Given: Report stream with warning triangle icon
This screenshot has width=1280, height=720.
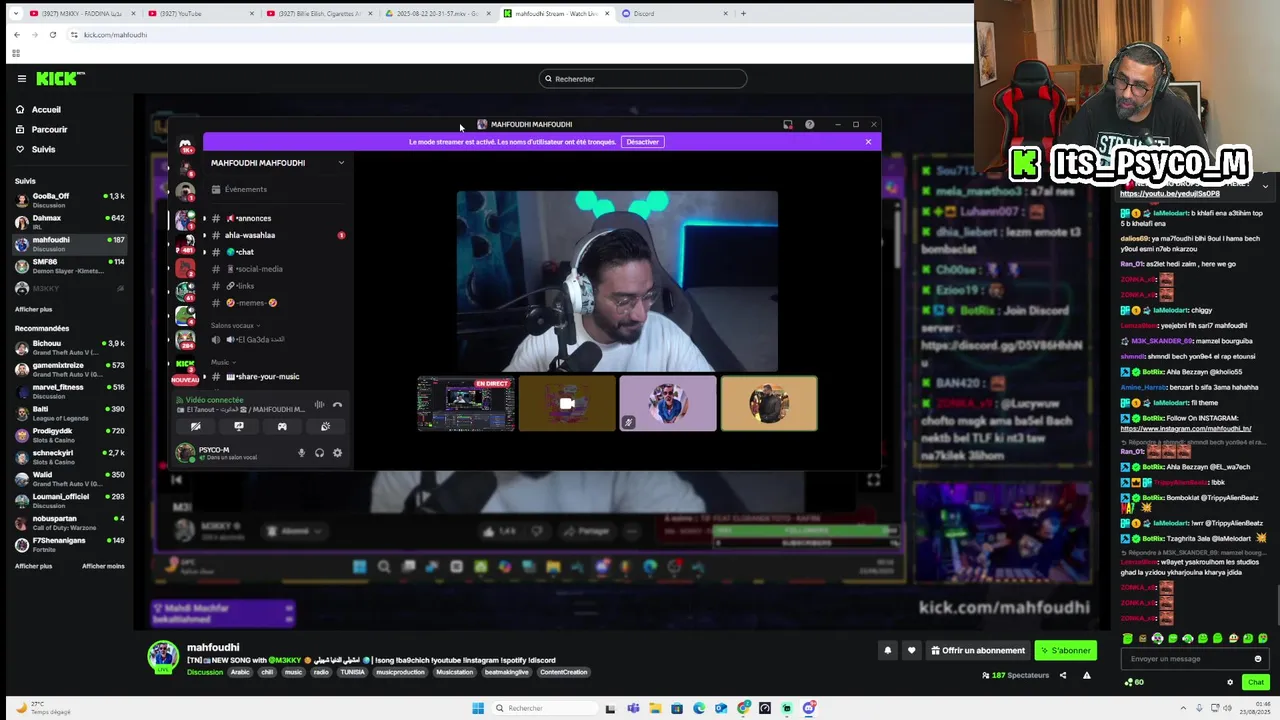Looking at the screenshot, I should click(x=1087, y=675).
